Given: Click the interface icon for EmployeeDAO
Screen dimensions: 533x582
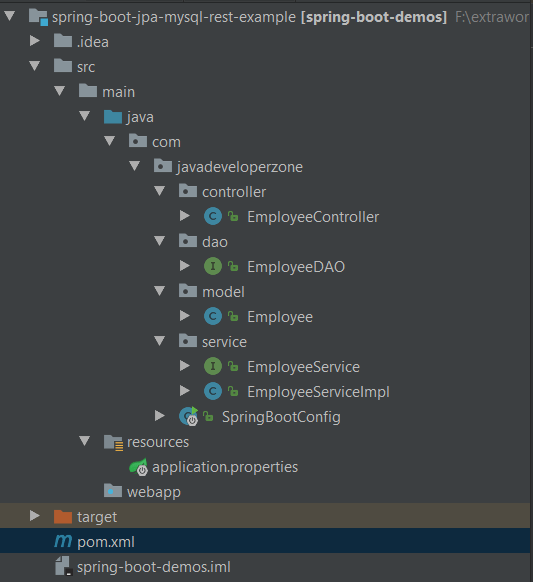Looking at the screenshot, I should [213, 266].
